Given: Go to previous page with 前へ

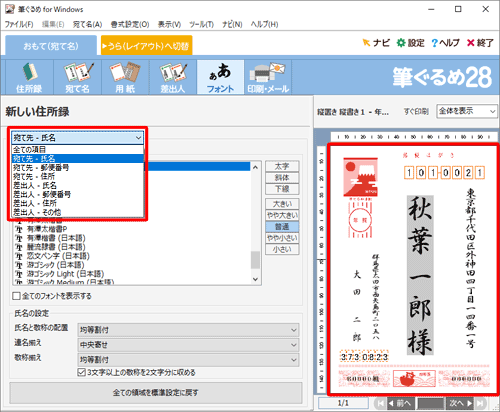Looking at the screenshot, I should point(401,403).
